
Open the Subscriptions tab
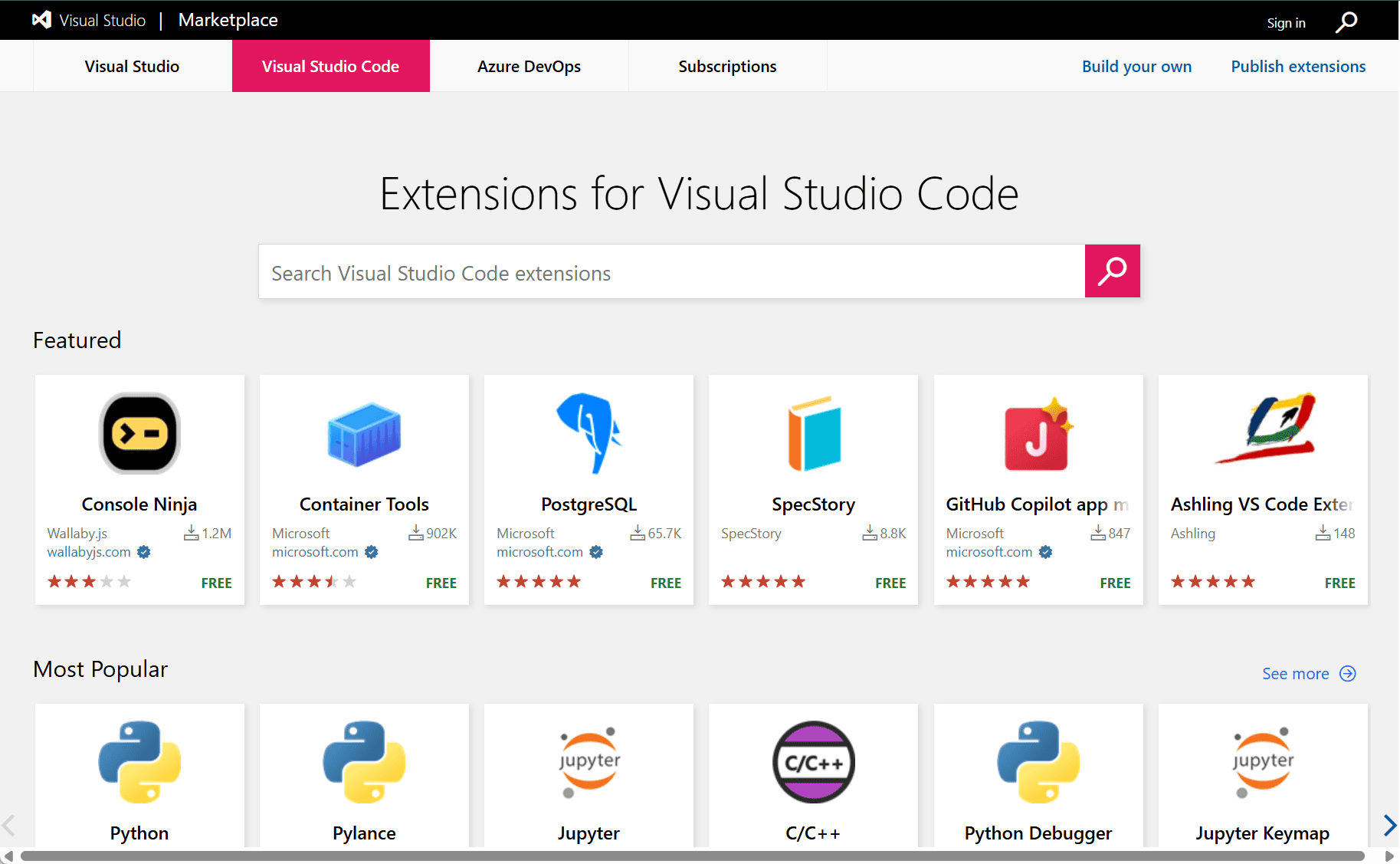(727, 66)
